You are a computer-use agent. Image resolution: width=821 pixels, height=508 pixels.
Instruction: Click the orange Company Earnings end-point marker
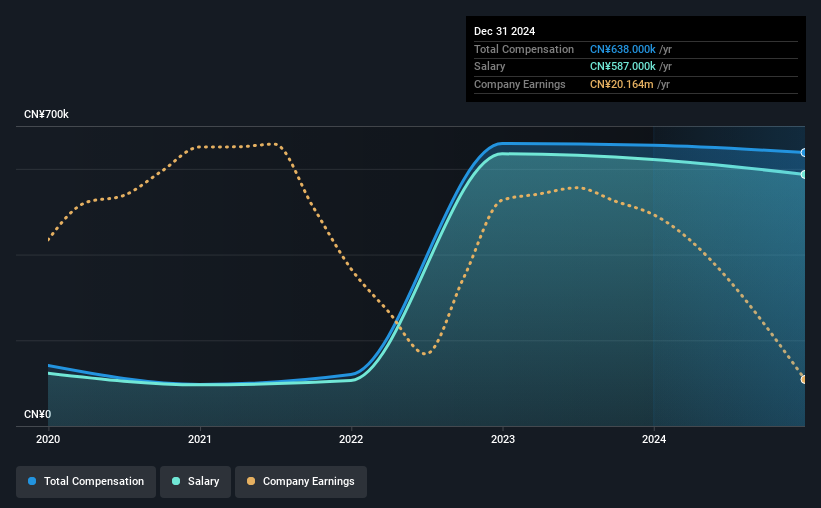coord(804,379)
